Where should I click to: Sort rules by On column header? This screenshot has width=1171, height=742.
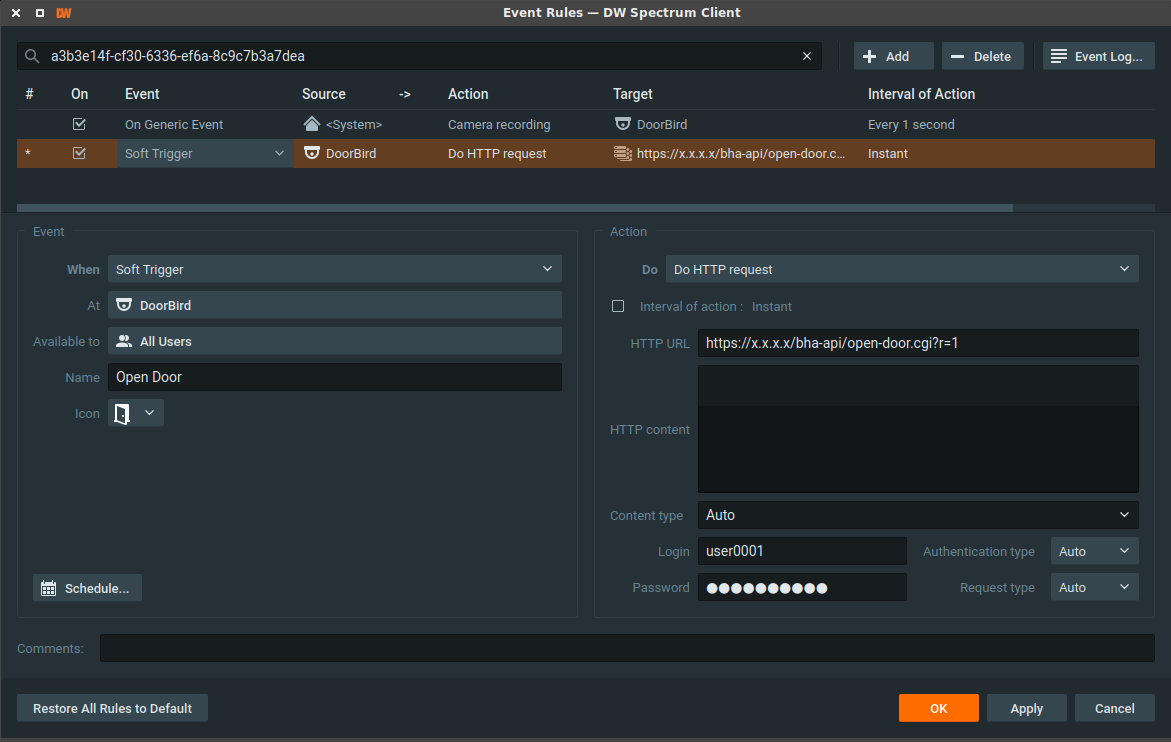(79, 94)
